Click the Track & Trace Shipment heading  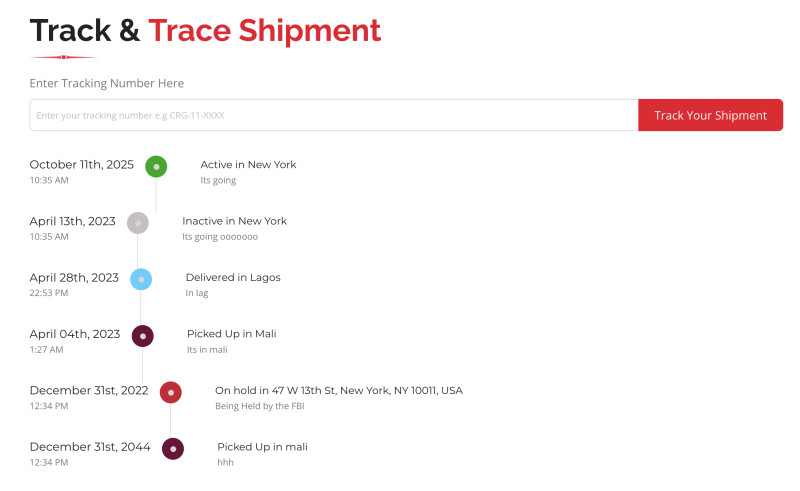pos(205,31)
